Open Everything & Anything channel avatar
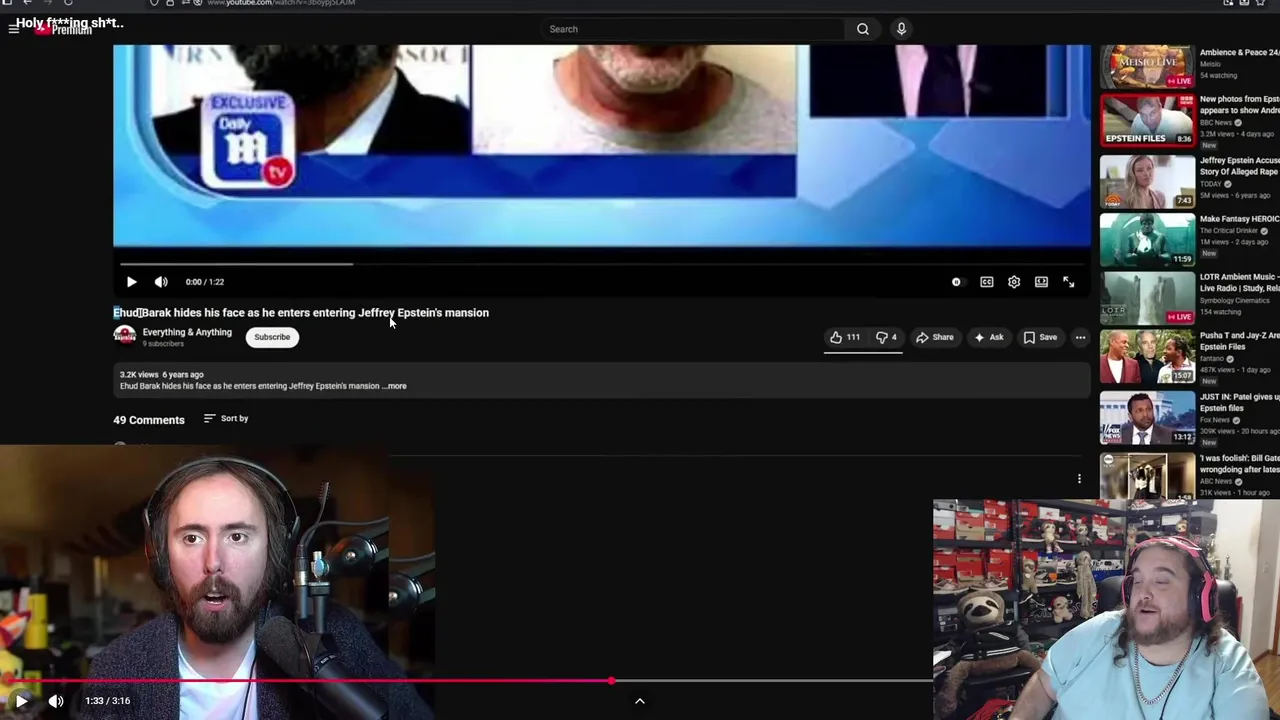 point(124,336)
